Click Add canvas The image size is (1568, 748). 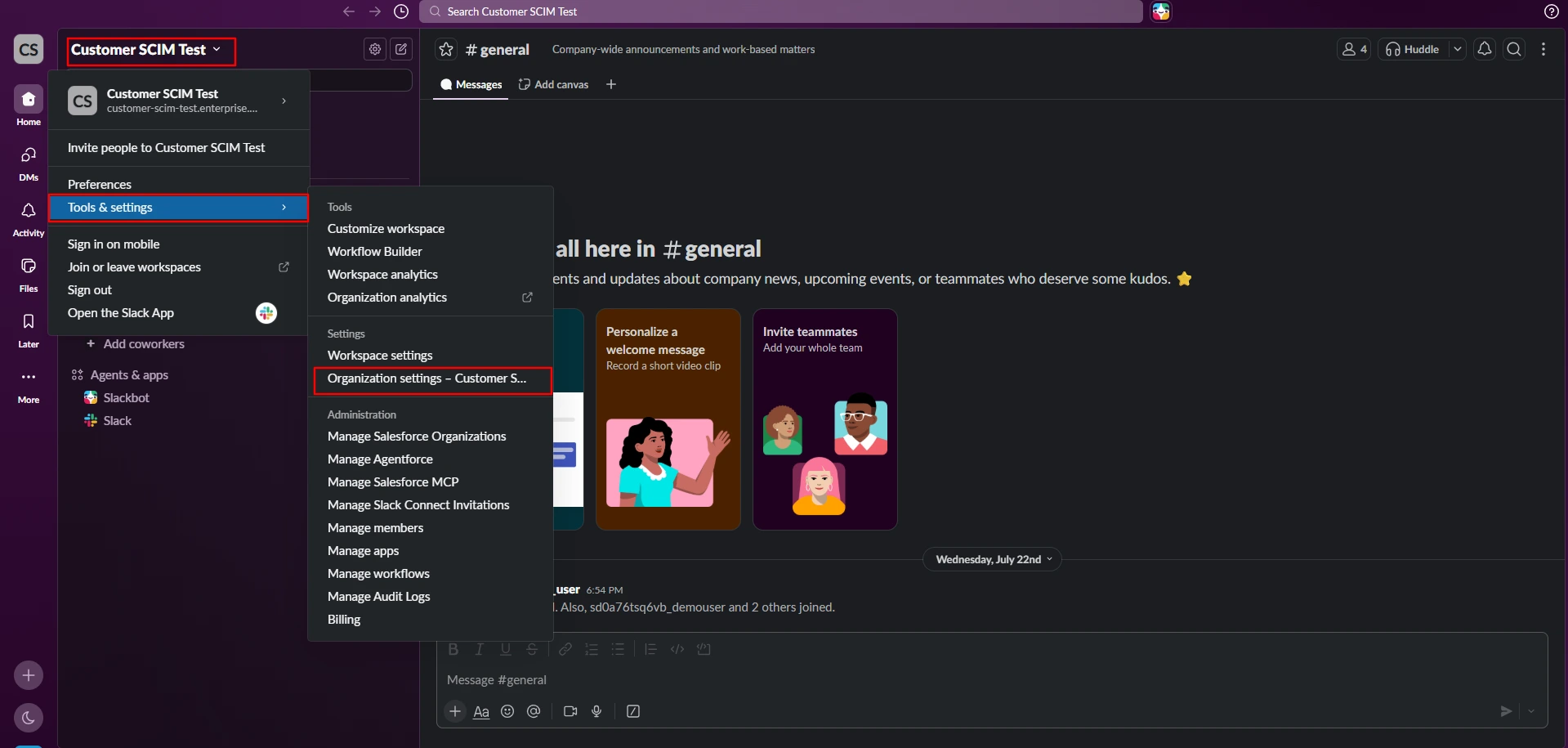coord(553,85)
